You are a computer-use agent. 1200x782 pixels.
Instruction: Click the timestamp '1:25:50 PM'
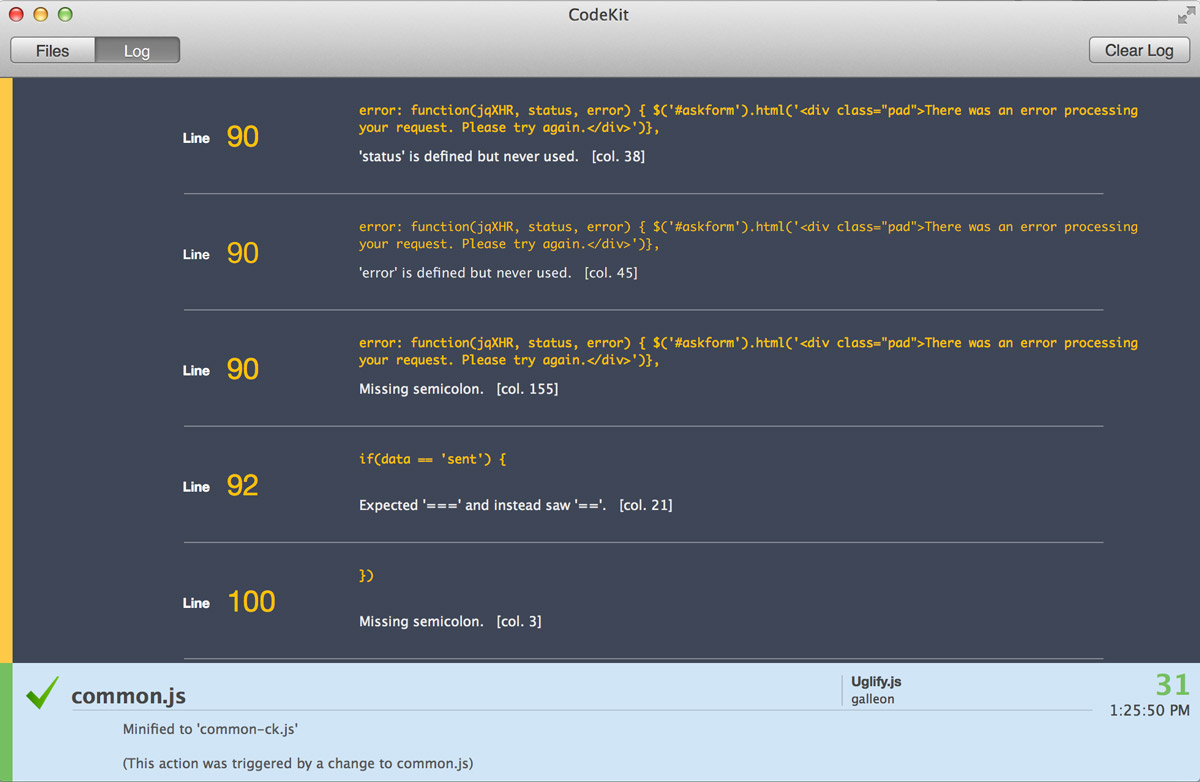1150,710
